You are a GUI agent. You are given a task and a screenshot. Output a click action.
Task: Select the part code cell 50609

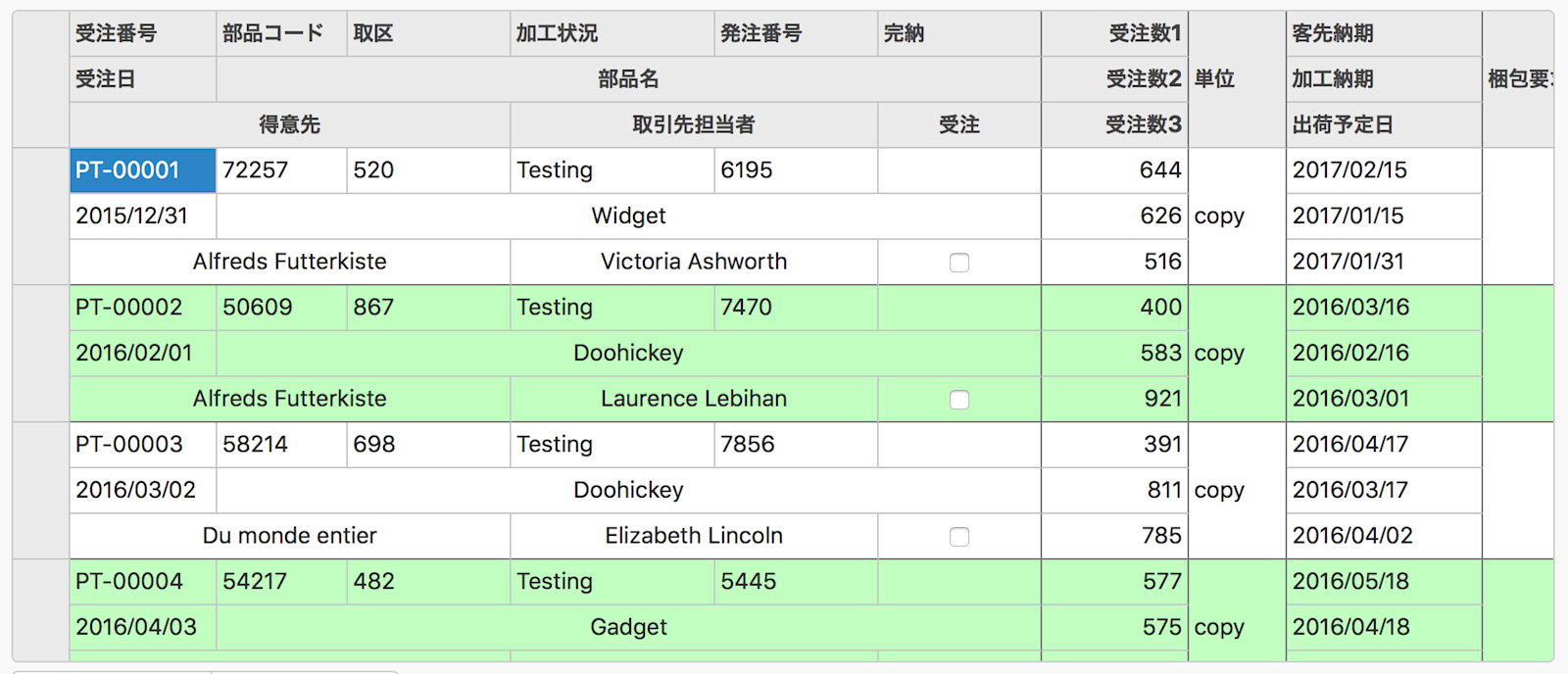pos(282,308)
